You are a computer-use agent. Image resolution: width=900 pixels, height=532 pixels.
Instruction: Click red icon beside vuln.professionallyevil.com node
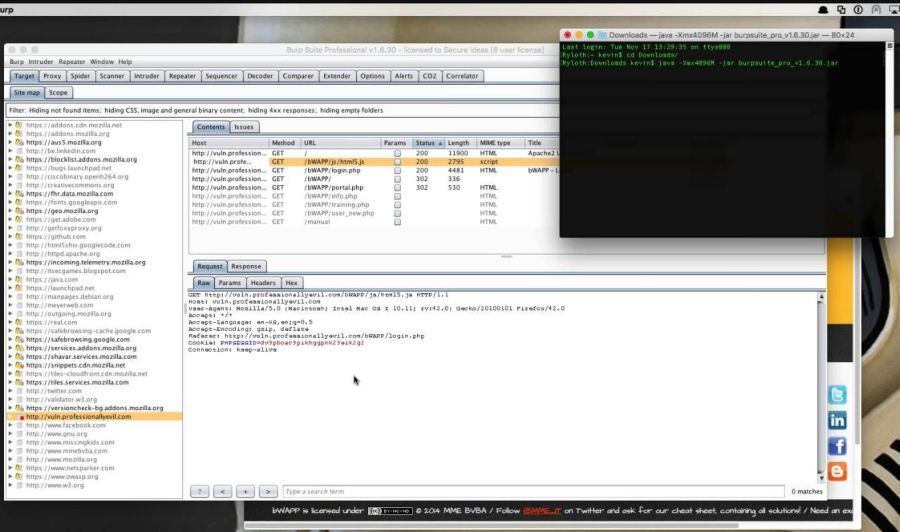(21, 417)
